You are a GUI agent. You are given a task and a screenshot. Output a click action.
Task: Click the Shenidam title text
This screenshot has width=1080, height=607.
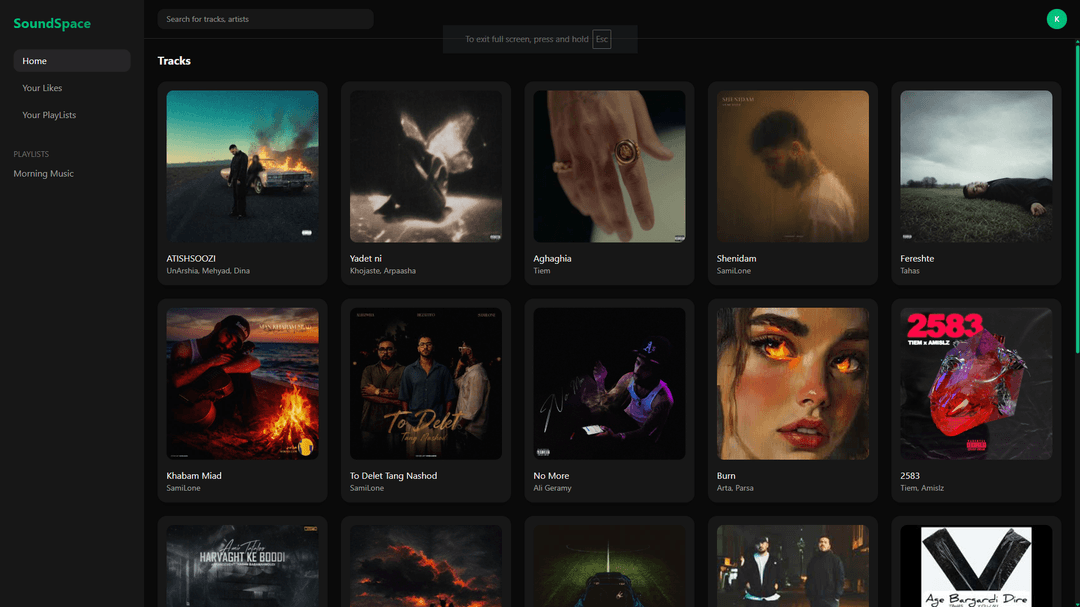(x=736, y=258)
